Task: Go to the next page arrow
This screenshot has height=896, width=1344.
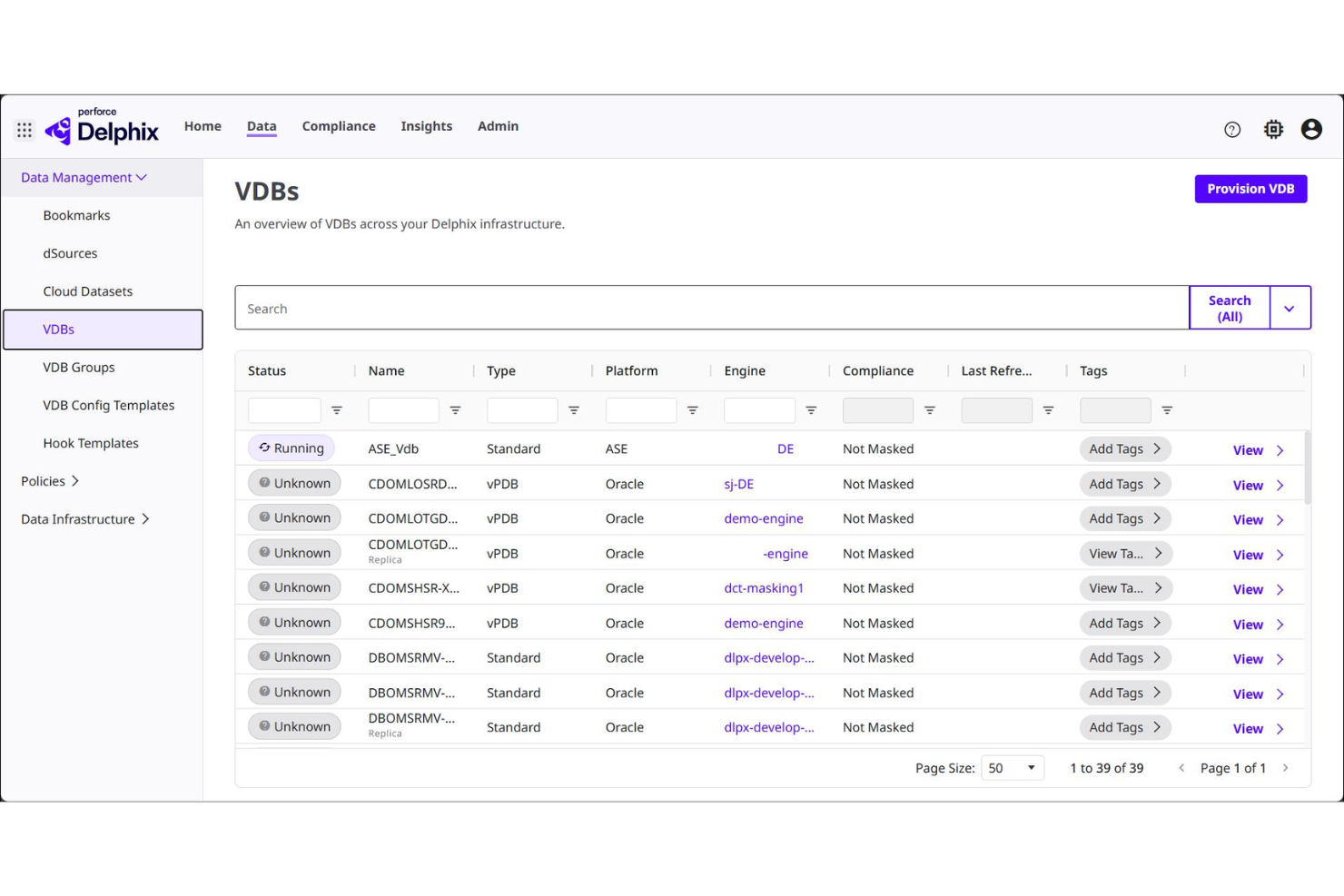Action: (x=1286, y=768)
